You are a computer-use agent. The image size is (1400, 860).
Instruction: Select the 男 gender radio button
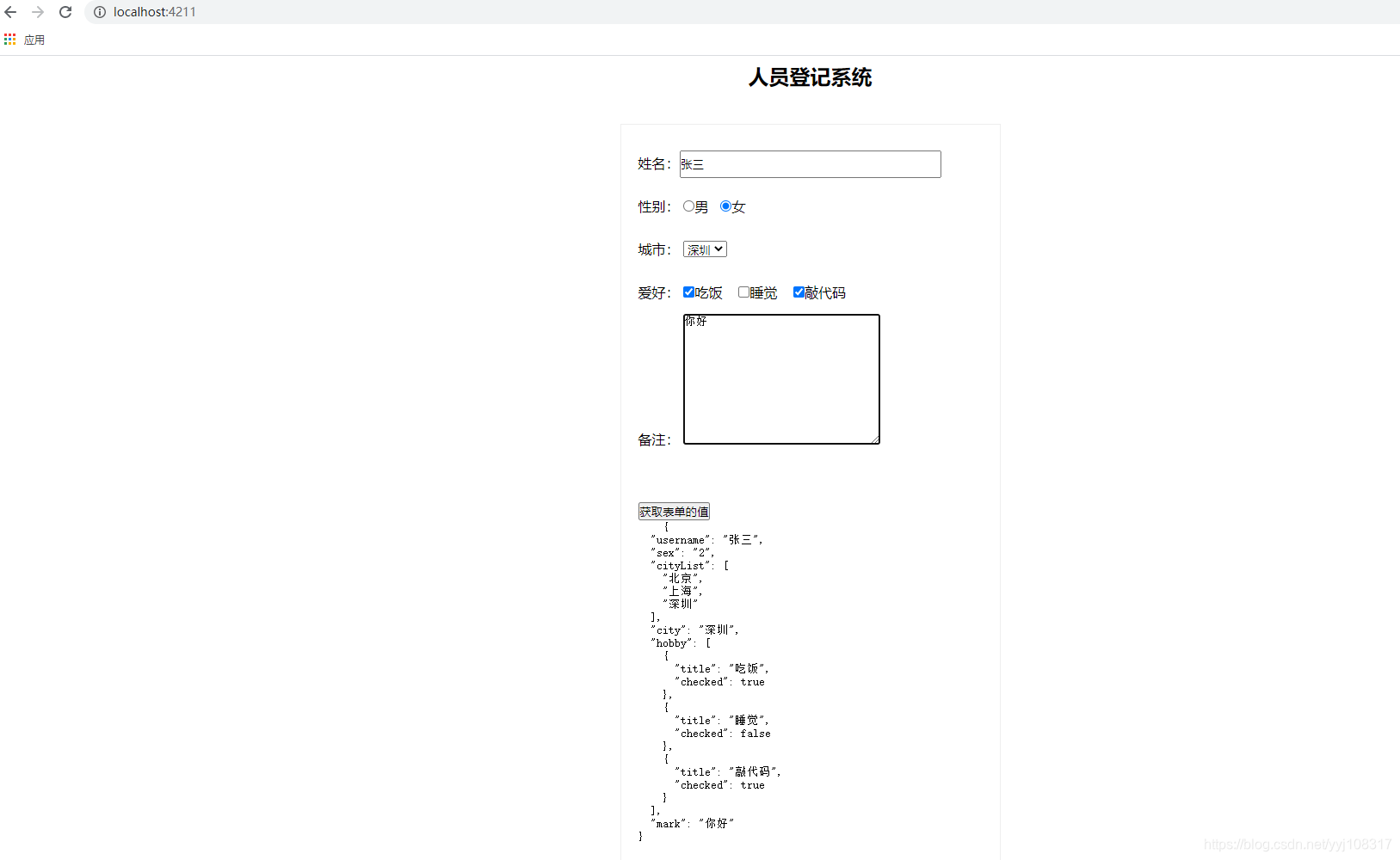pos(688,206)
